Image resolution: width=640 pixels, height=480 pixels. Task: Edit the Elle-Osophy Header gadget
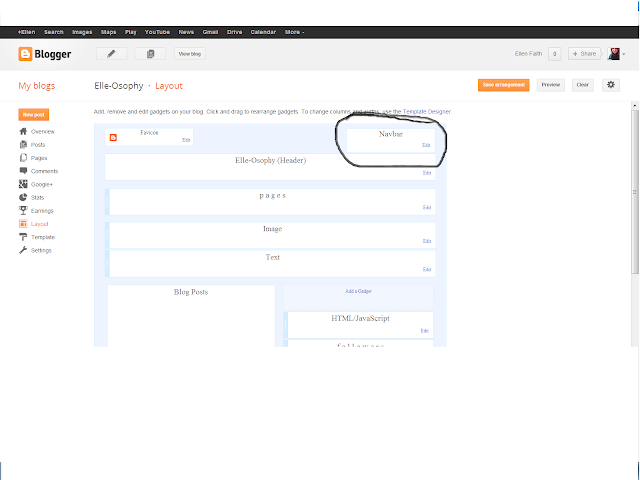point(427,173)
